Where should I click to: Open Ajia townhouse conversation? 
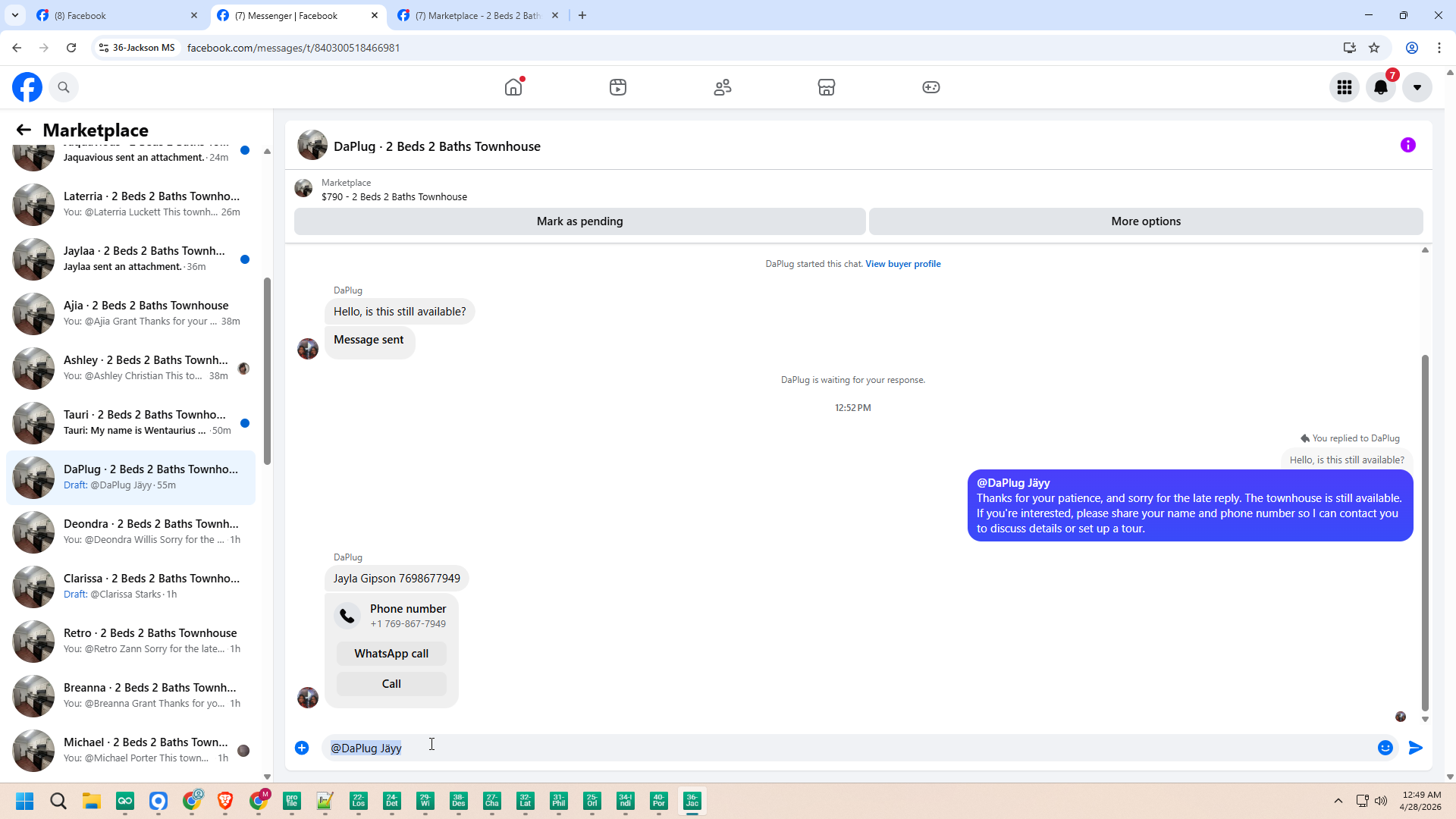[x=130, y=313]
